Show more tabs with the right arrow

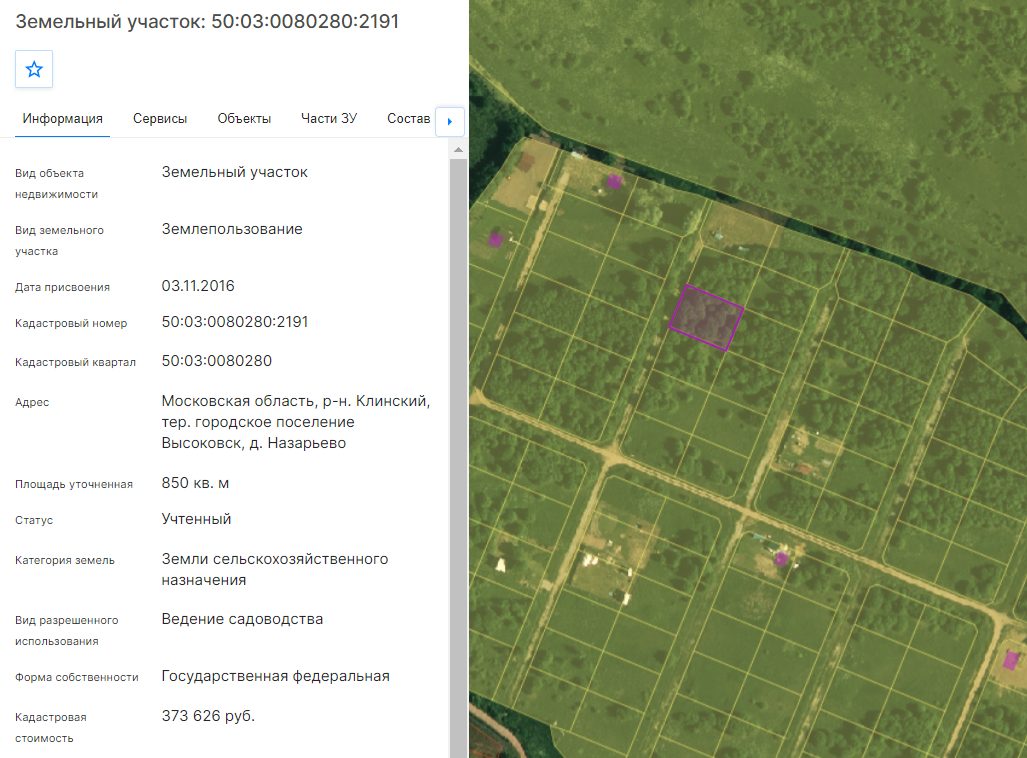point(450,121)
